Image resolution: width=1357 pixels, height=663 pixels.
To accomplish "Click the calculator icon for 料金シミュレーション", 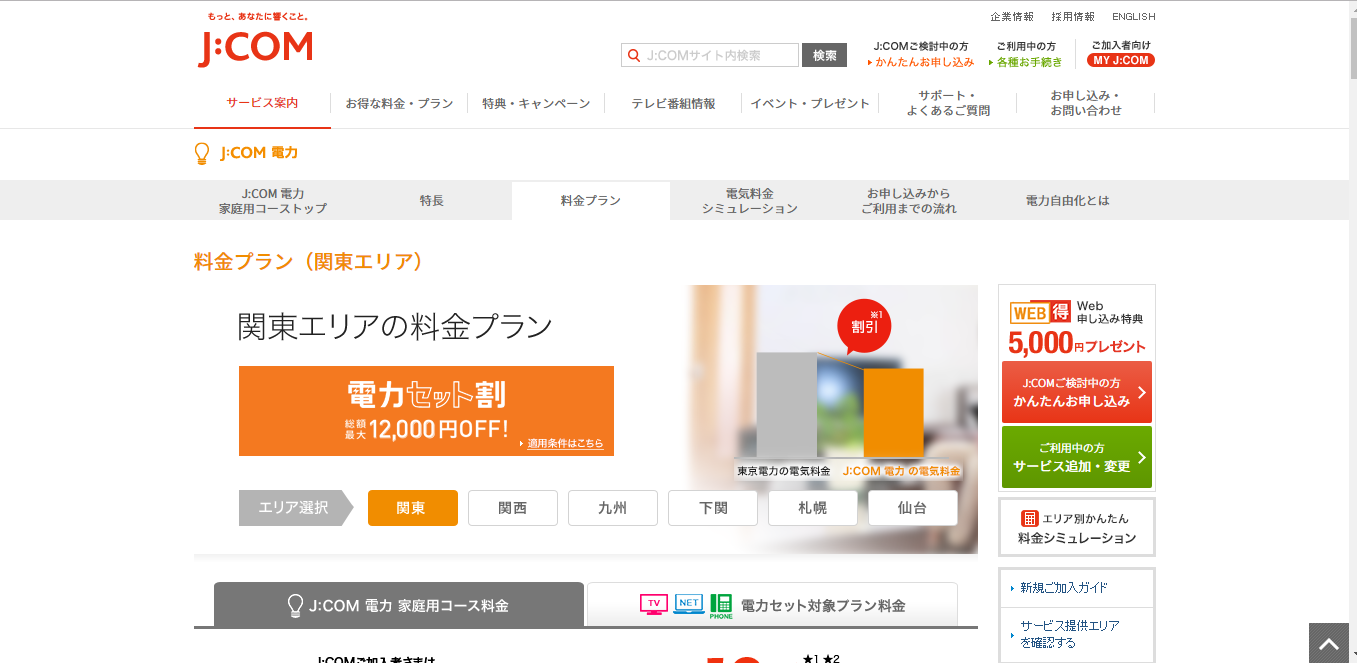I will click(x=1029, y=518).
